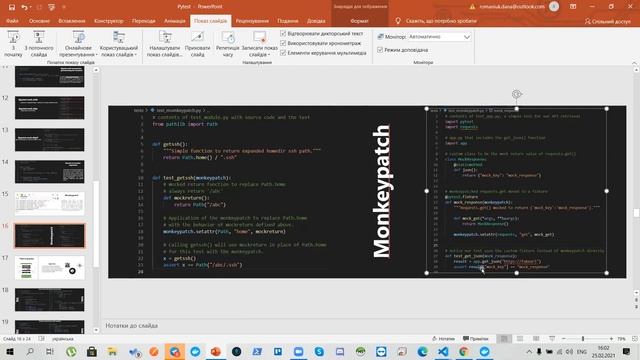Screen dimensions: 640x360
Task: Toggle Presenter view (Режим доповідача) checkbox
Action: (380, 50)
